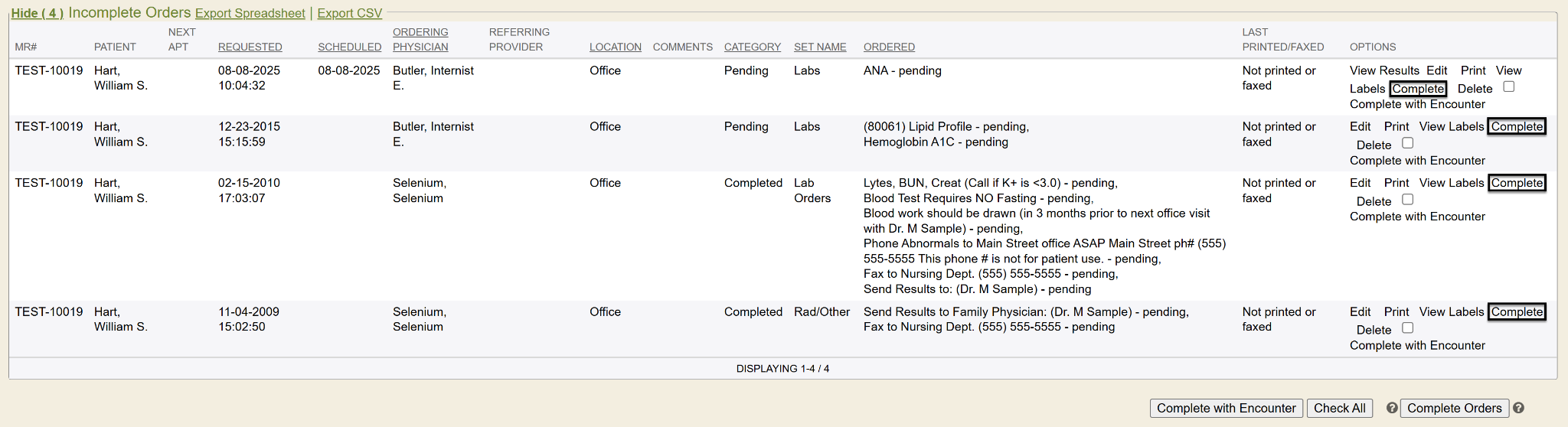The image size is (1568, 427).
Task: Click the bottom Complete with Encounter button
Action: click(x=1226, y=408)
